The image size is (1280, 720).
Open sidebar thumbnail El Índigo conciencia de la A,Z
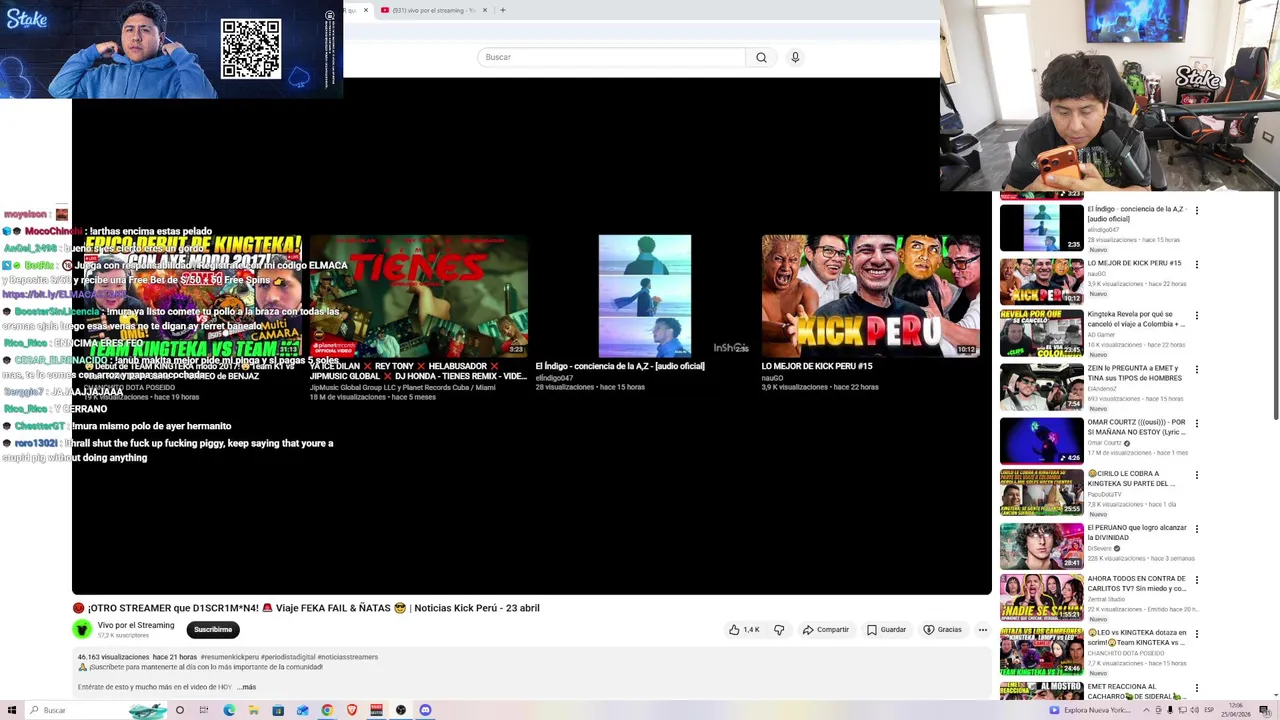pos(1041,227)
